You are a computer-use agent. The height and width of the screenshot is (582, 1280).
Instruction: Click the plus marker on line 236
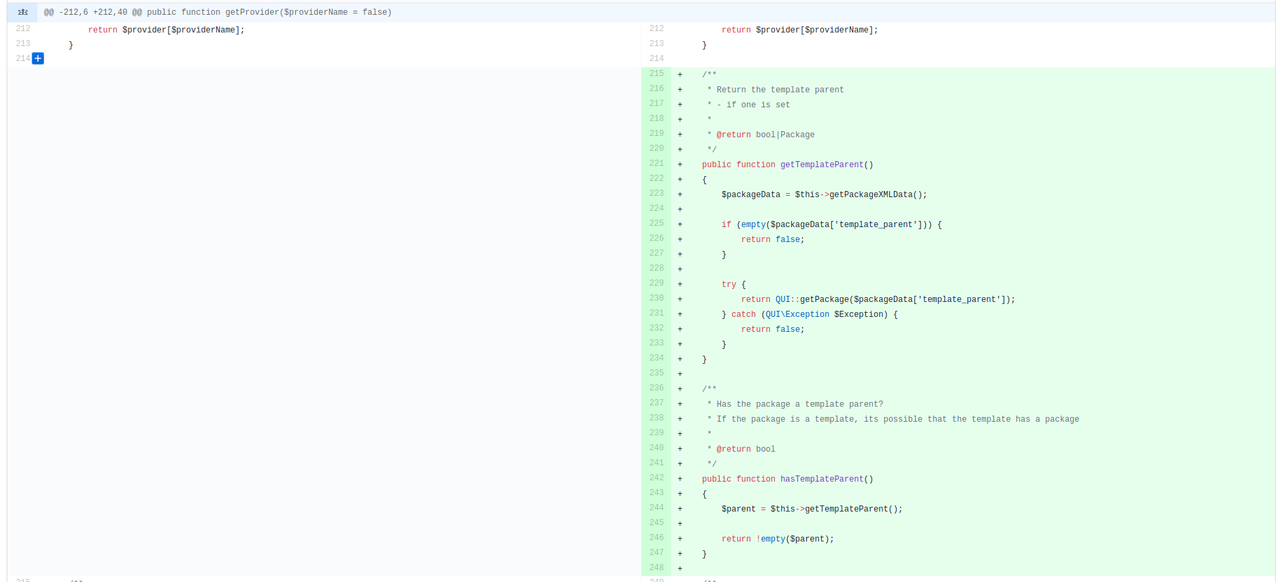pos(680,389)
